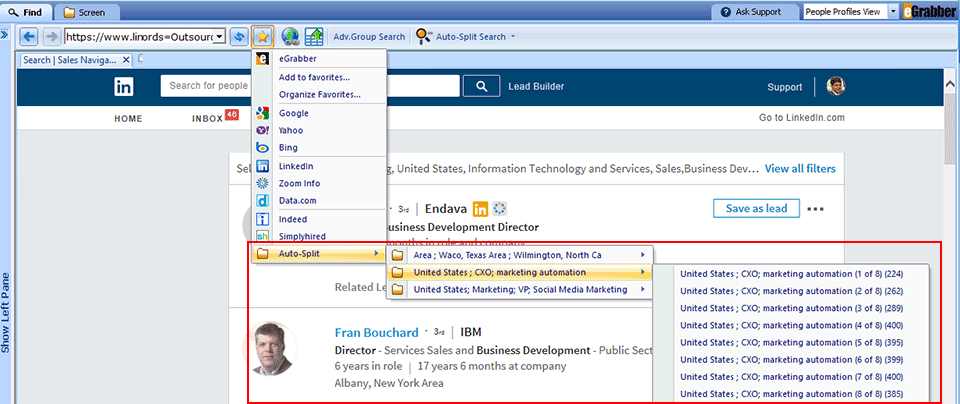Viewport: 960px width, 404px height.
Task: Open Lead Builder link
Action: coord(536,86)
